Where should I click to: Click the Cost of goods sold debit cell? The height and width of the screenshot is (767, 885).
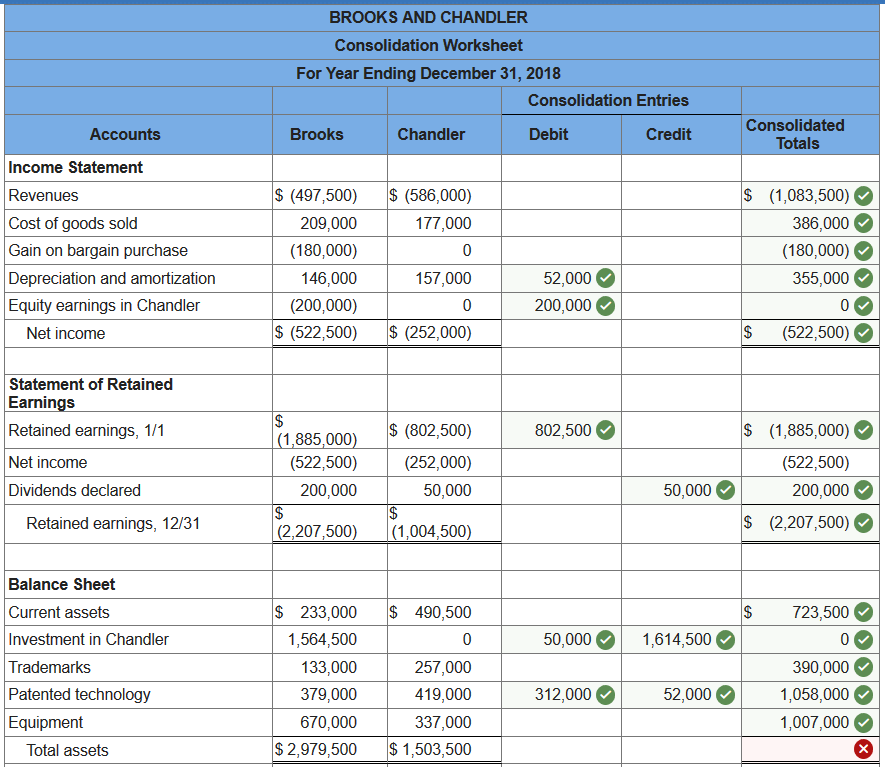(x=561, y=223)
